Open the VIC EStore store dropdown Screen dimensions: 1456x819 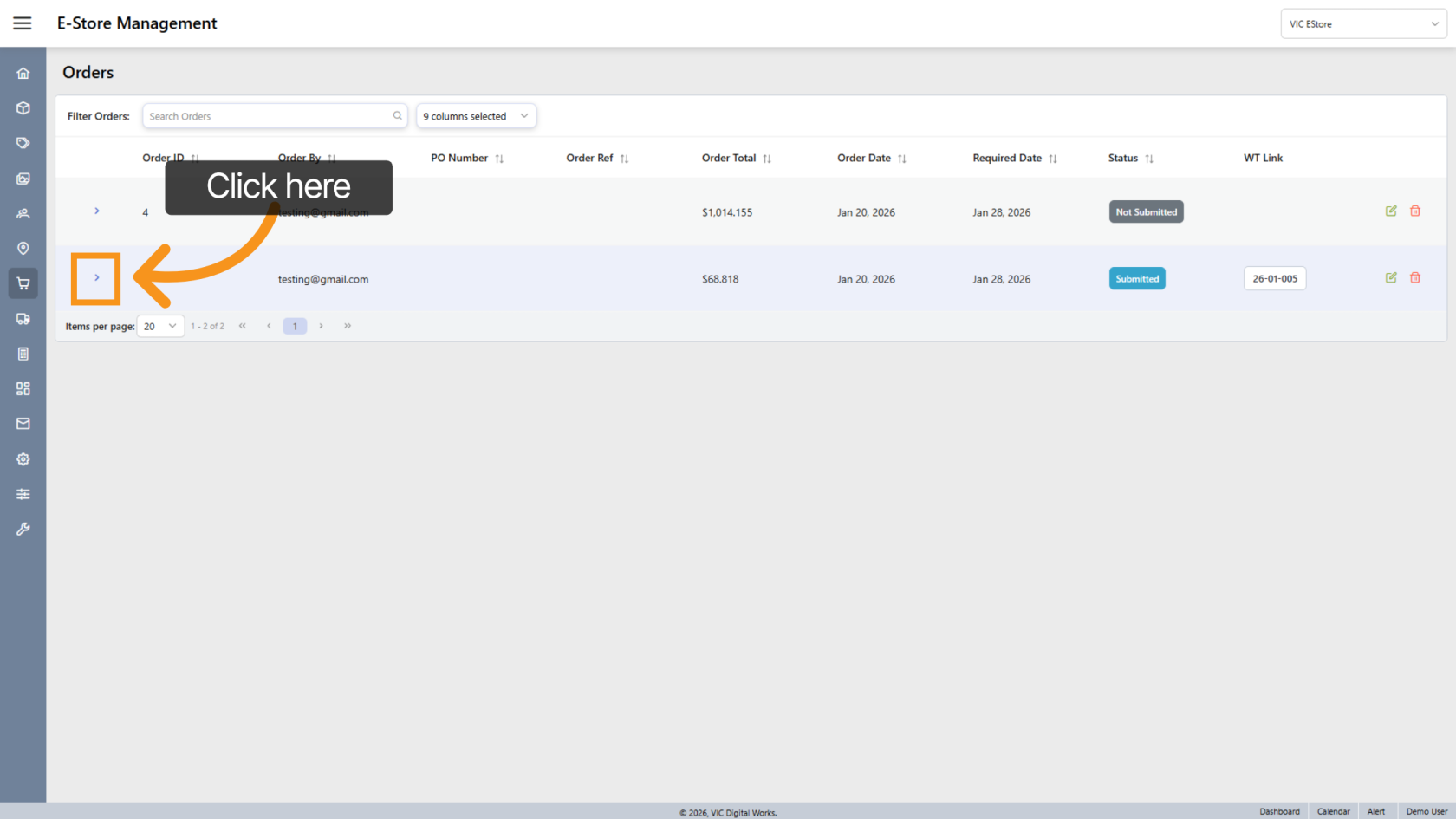click(1362, 24)
